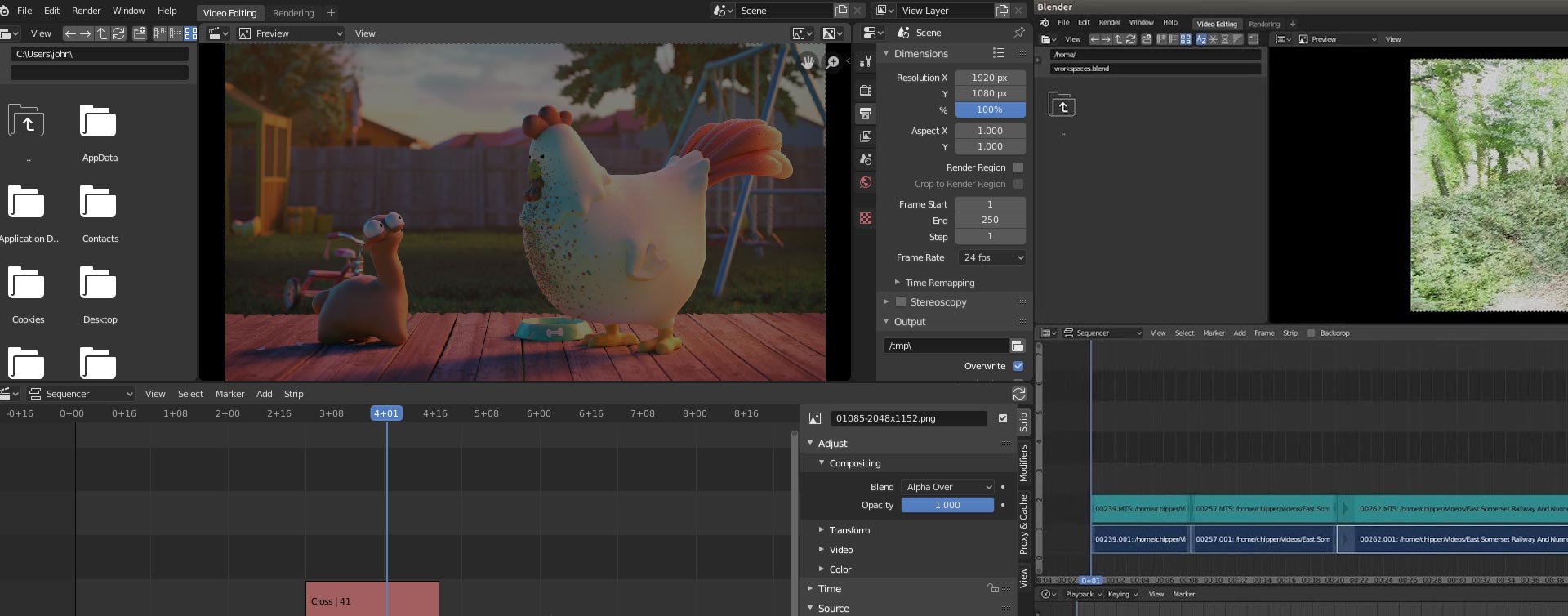Screen dimensions: 1568x616
Task: Open World properties tab
Action: click(x=866, y=182)
